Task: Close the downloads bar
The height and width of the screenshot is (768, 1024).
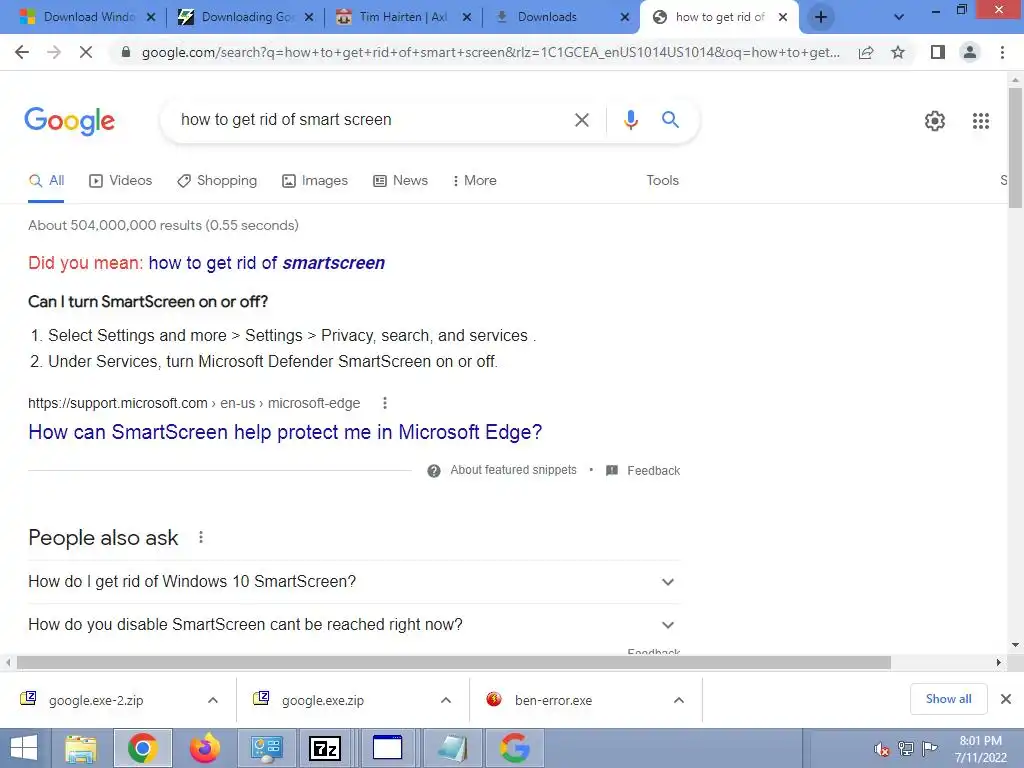Action: [x=1006, y=699]
